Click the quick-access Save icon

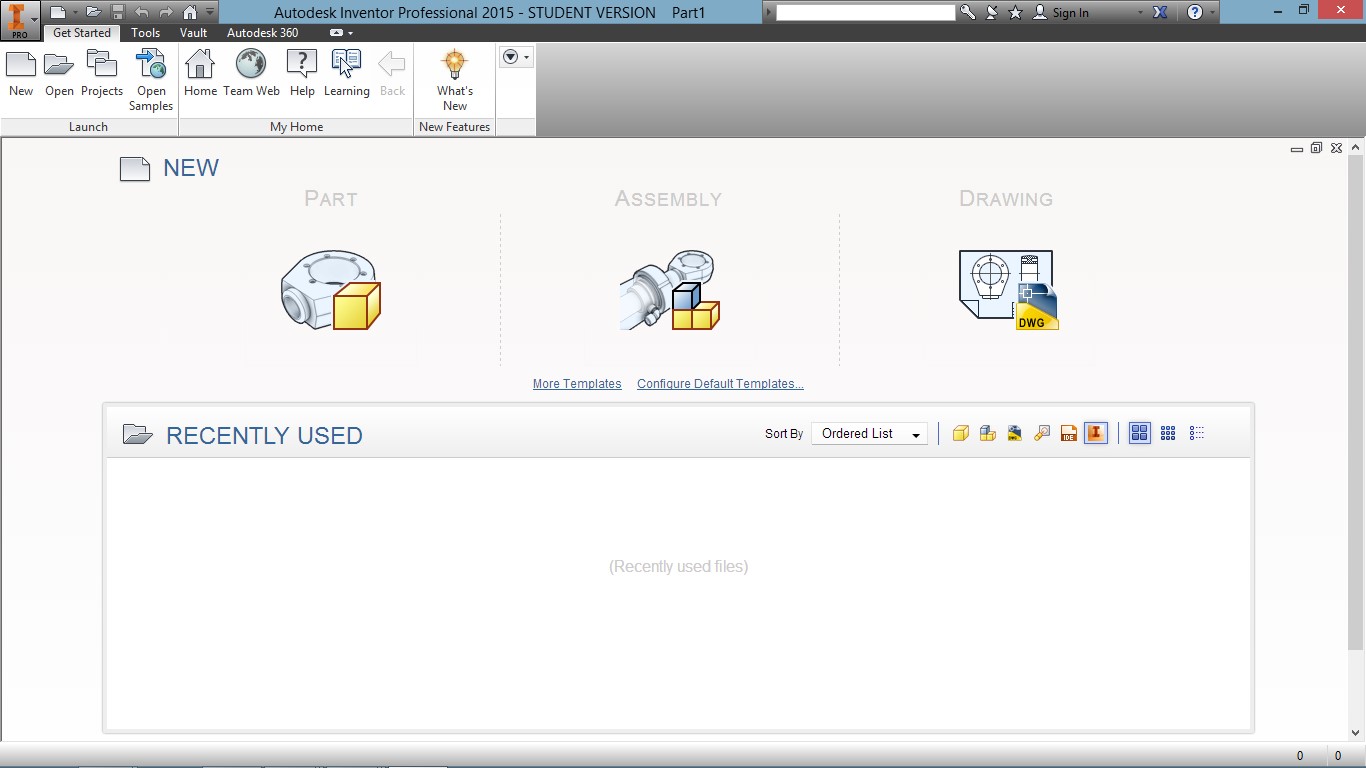point(117,13)
